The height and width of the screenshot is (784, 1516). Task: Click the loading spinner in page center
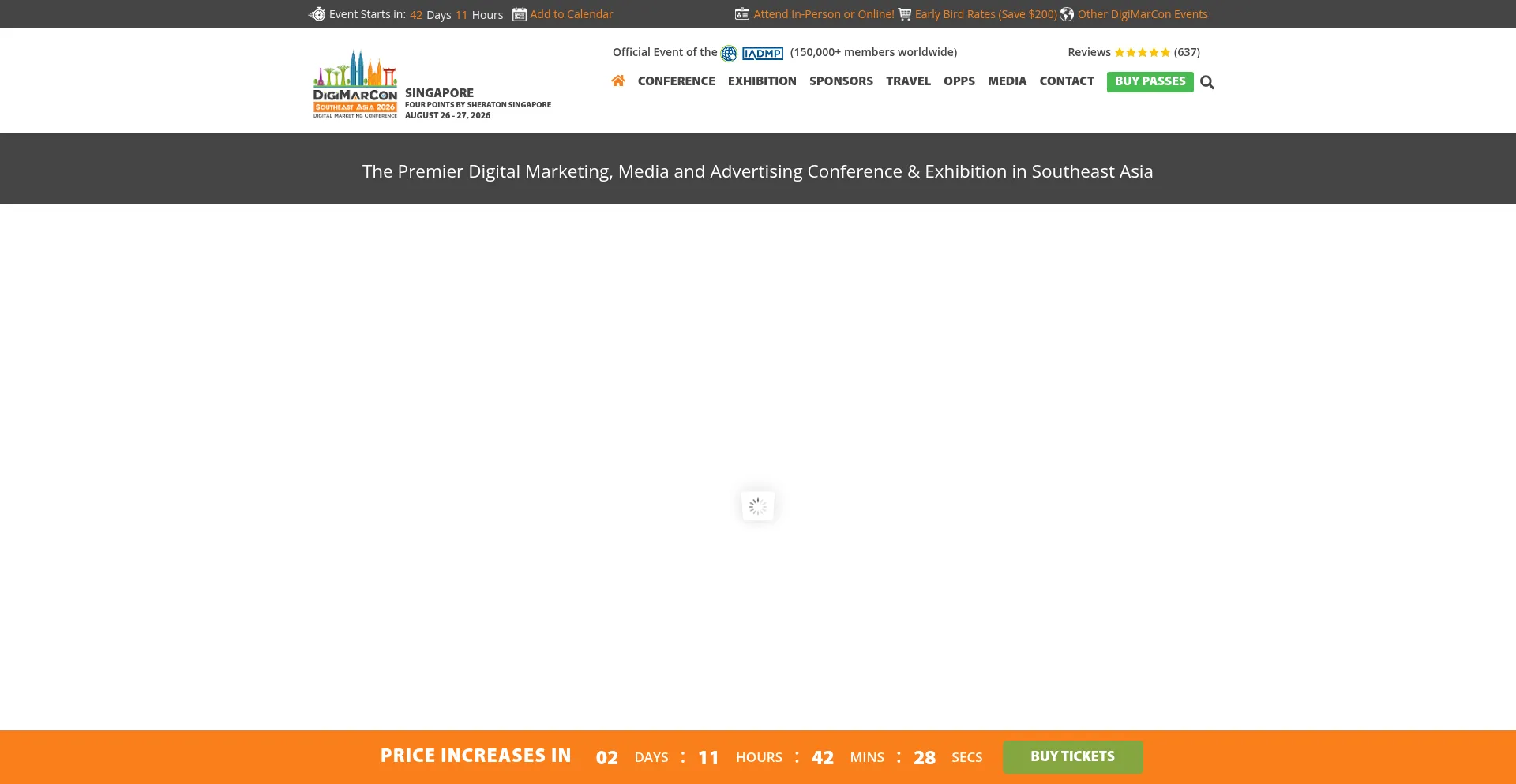758,506
